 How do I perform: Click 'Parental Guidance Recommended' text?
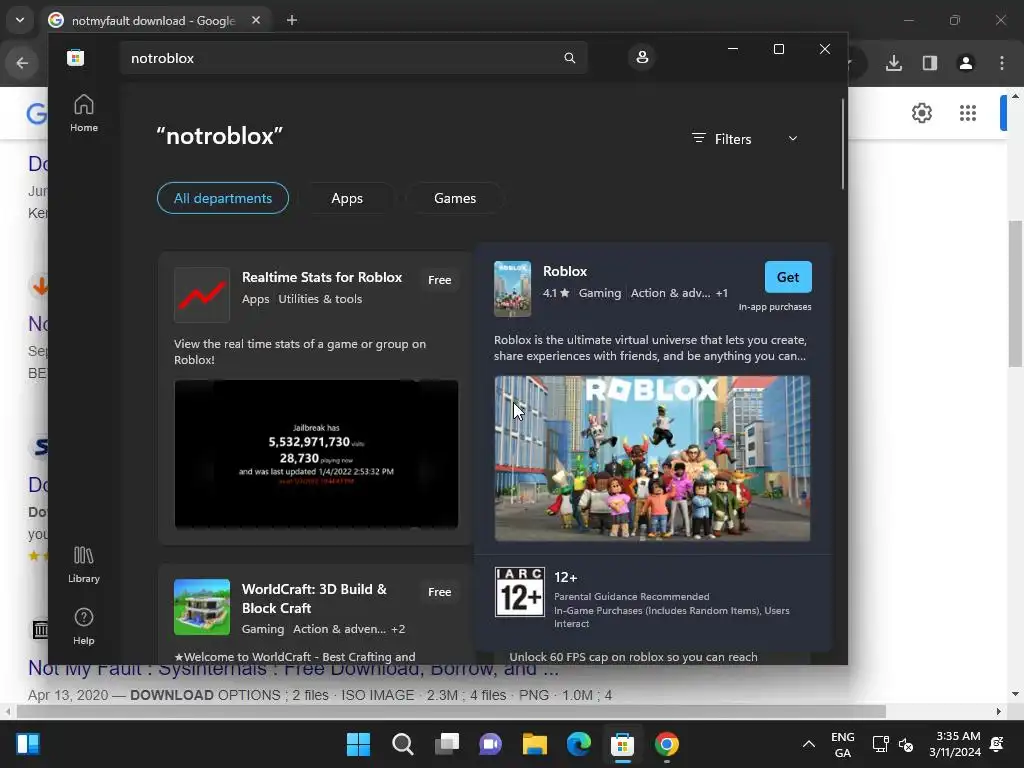pyautogui.click(x=632, y=597)
